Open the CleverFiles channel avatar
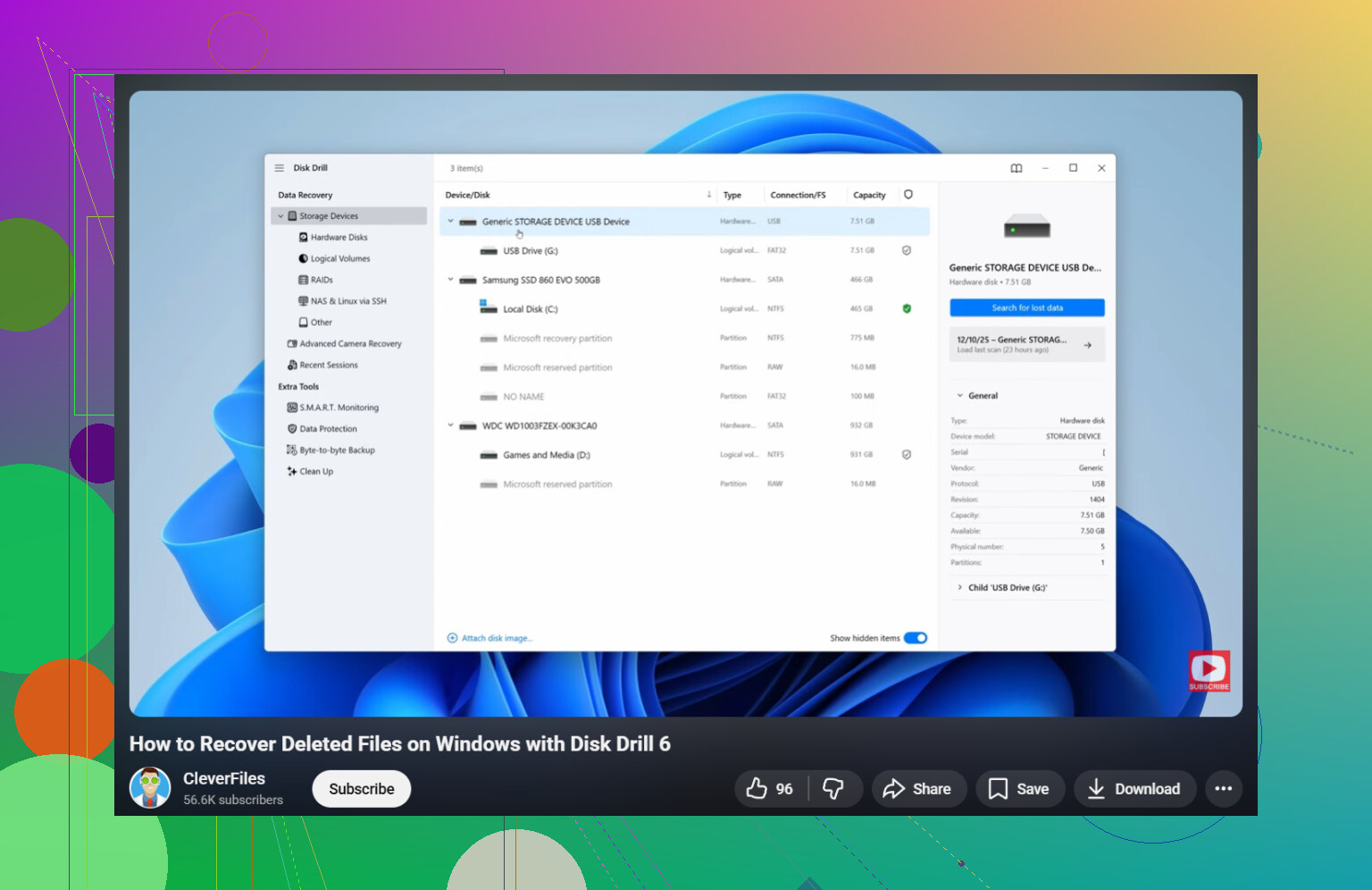 (x=150, y=788)
